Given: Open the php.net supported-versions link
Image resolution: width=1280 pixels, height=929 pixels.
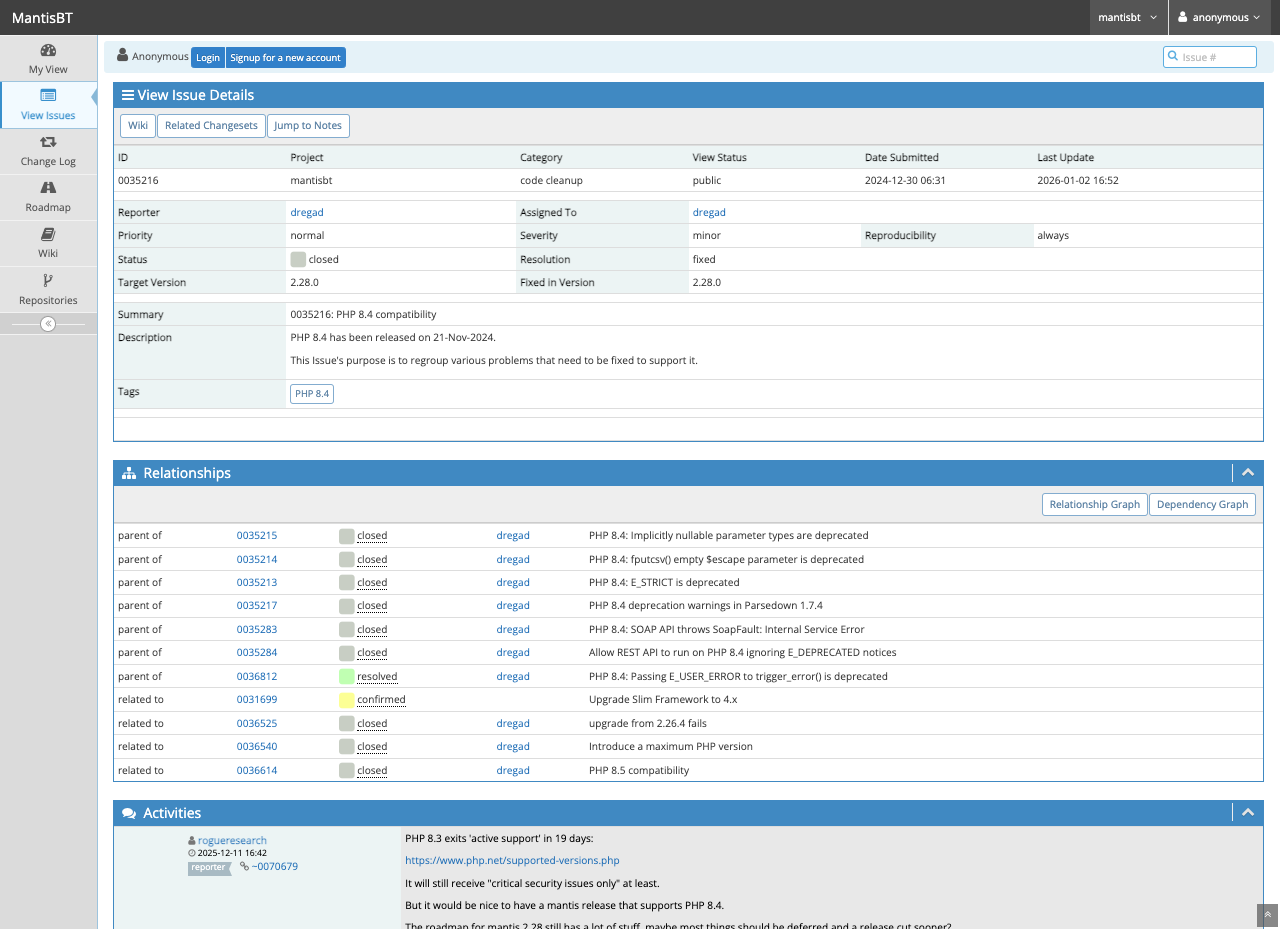Looking at the screenshot, I should pos(512,861).
